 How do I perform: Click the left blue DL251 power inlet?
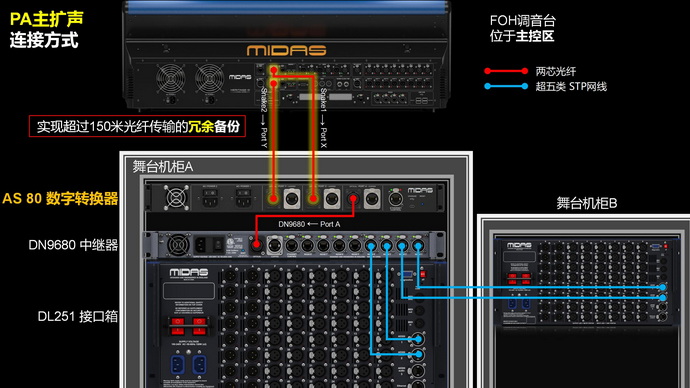(x=177, y=365)
